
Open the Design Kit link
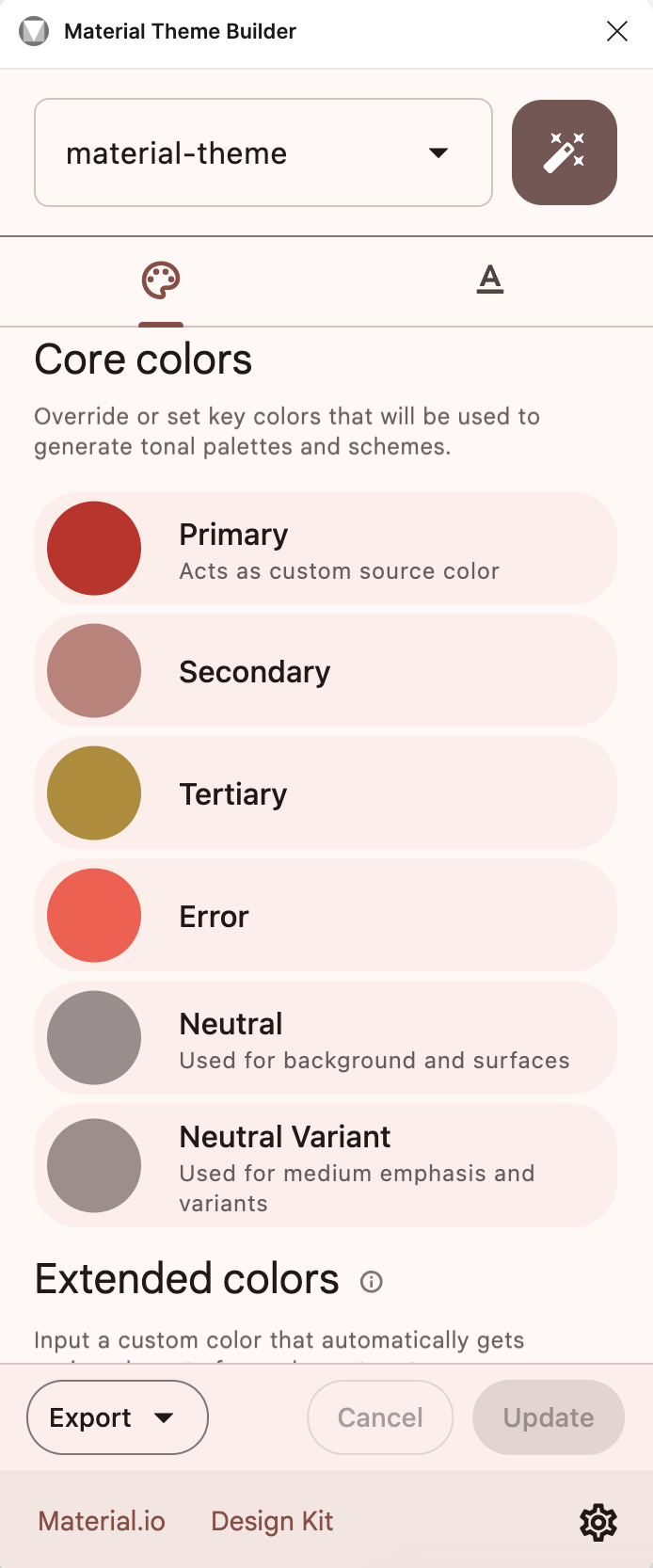point(272,1522)
